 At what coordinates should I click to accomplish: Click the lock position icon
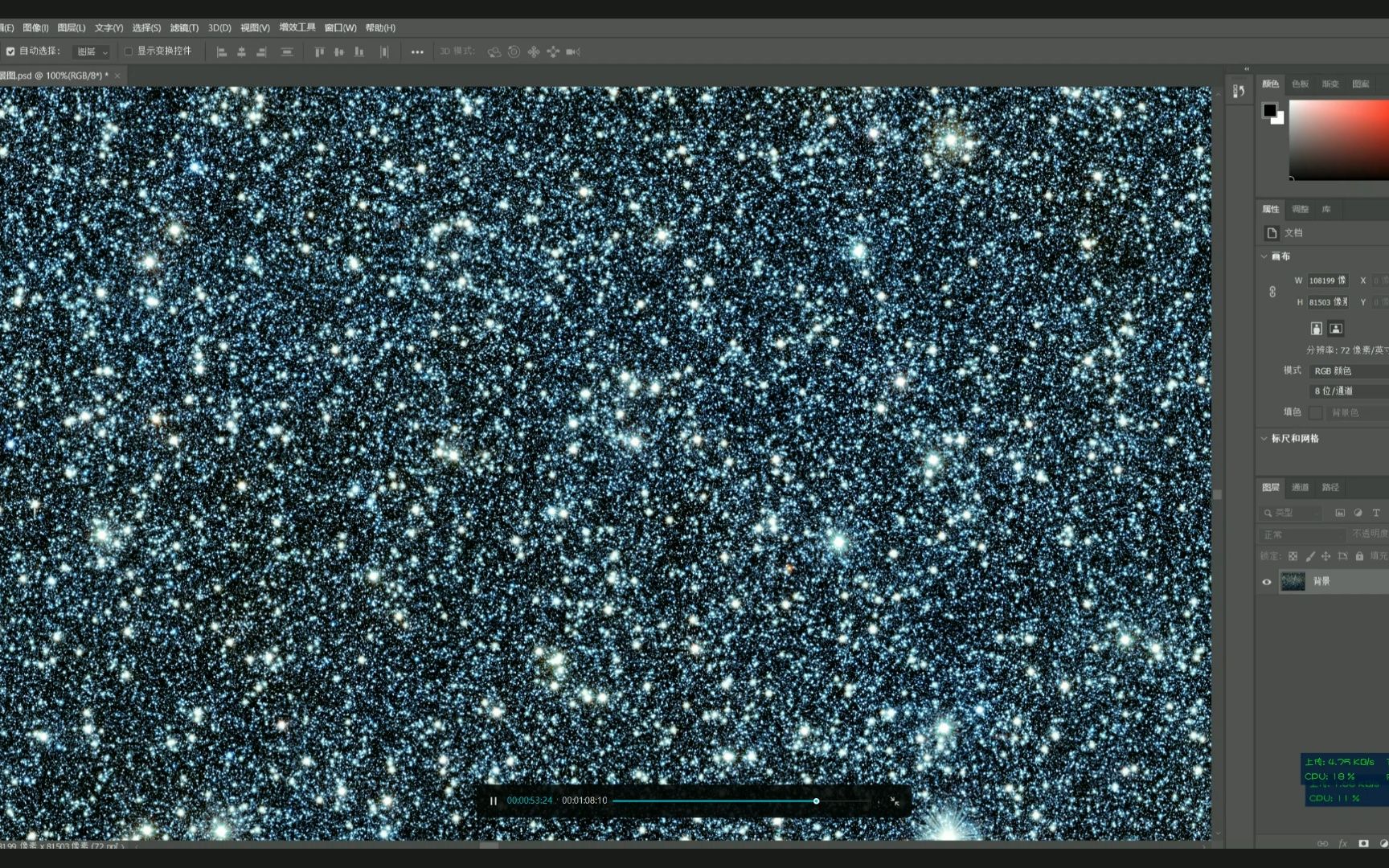tap(1326, 556)
